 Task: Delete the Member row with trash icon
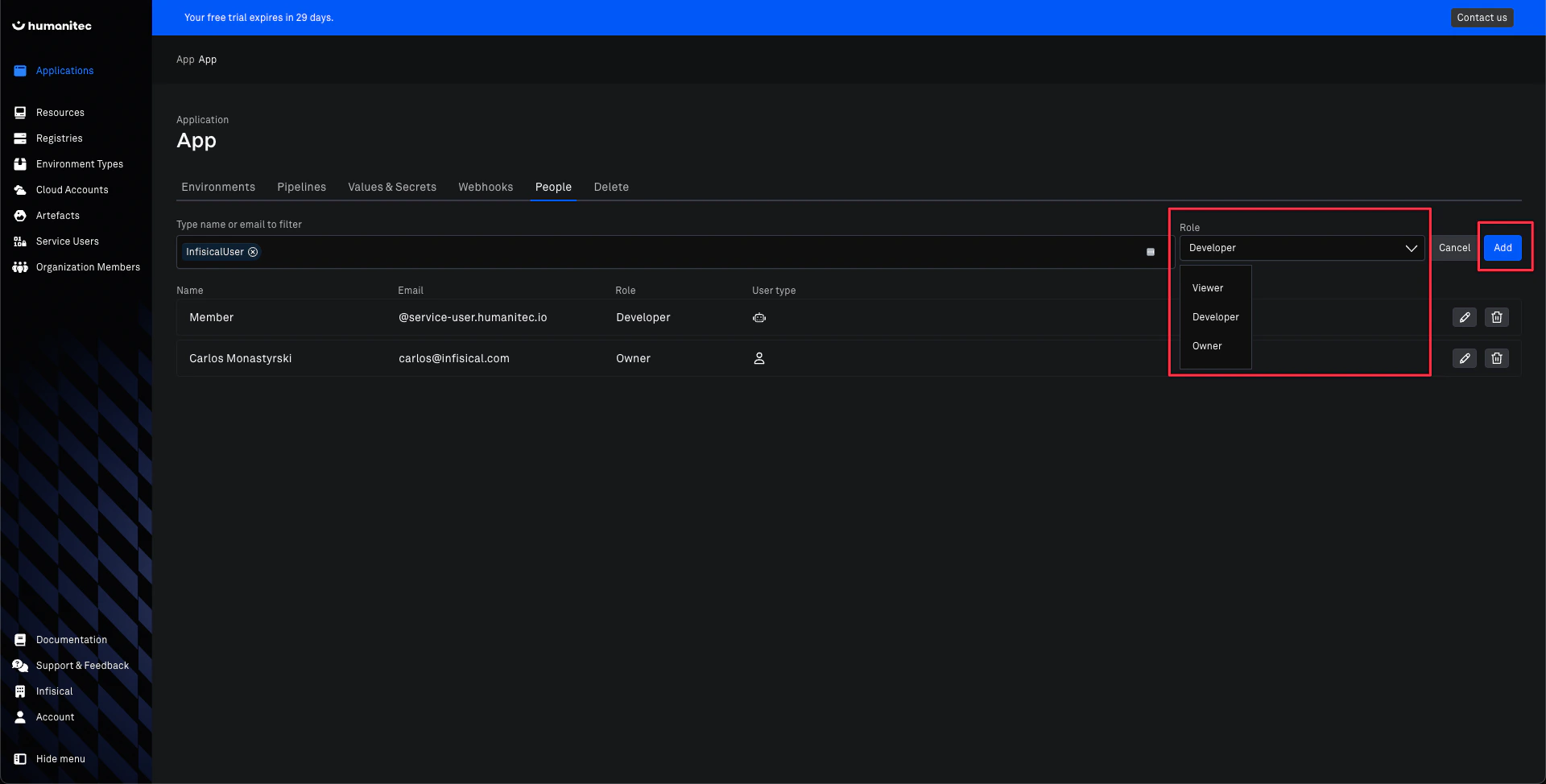pyautogui.click(x=1497, y=317)
